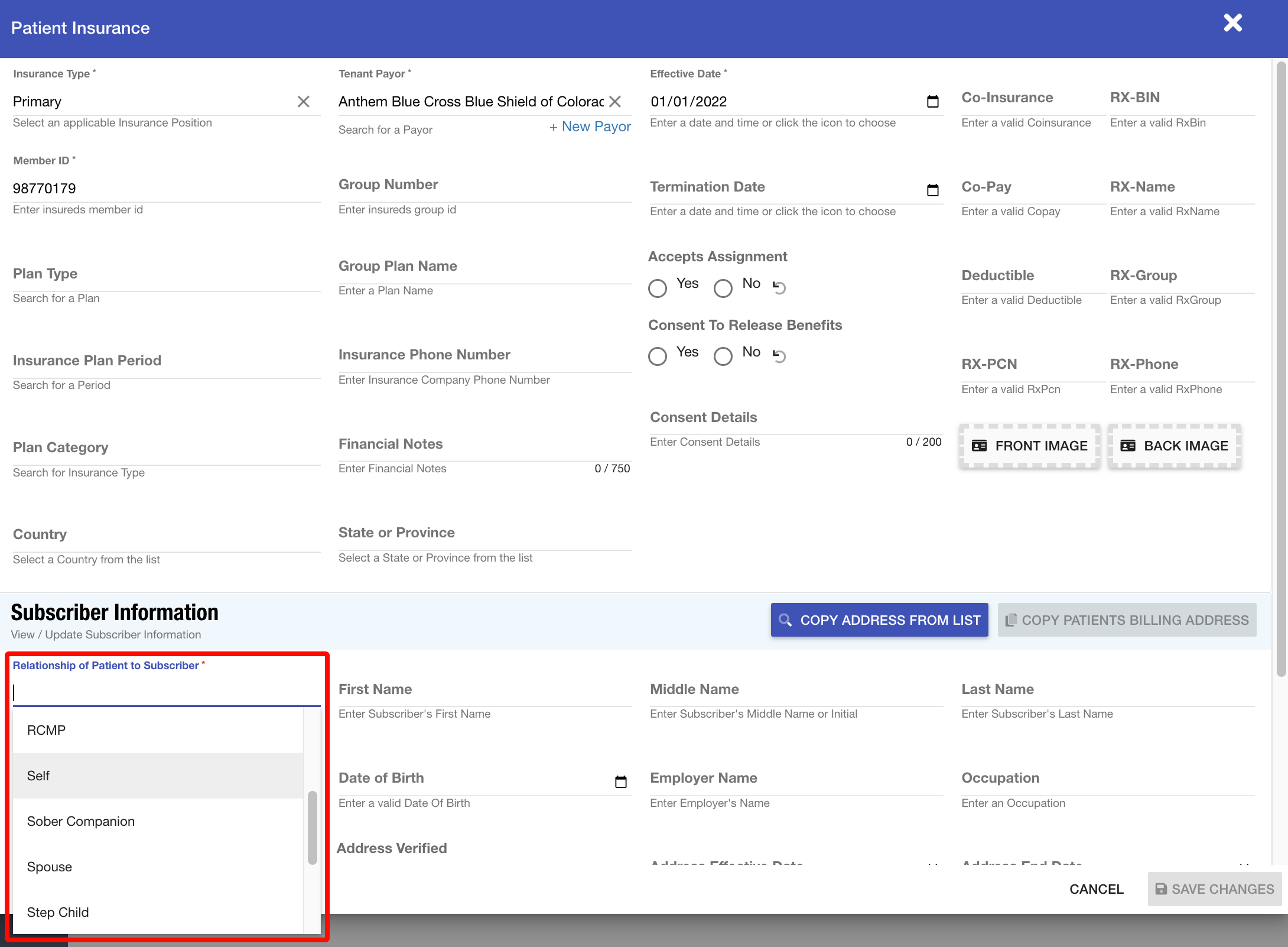This screenshot has height=947, width=1288.
Task: Select Yes for Accepts Assignment
Action: click(658, 288)
